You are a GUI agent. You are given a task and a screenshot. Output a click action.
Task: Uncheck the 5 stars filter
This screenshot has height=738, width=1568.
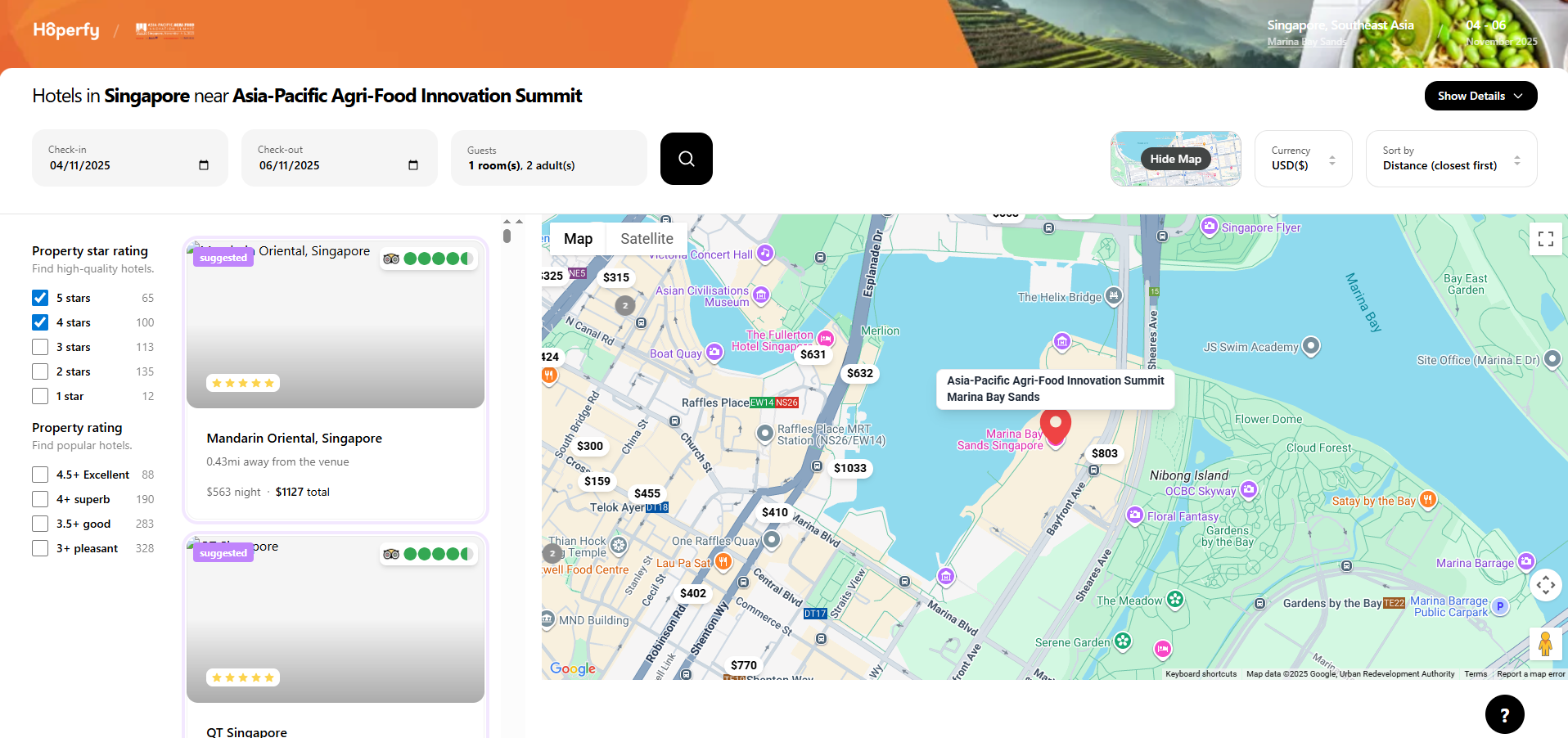tap(40, 298)
